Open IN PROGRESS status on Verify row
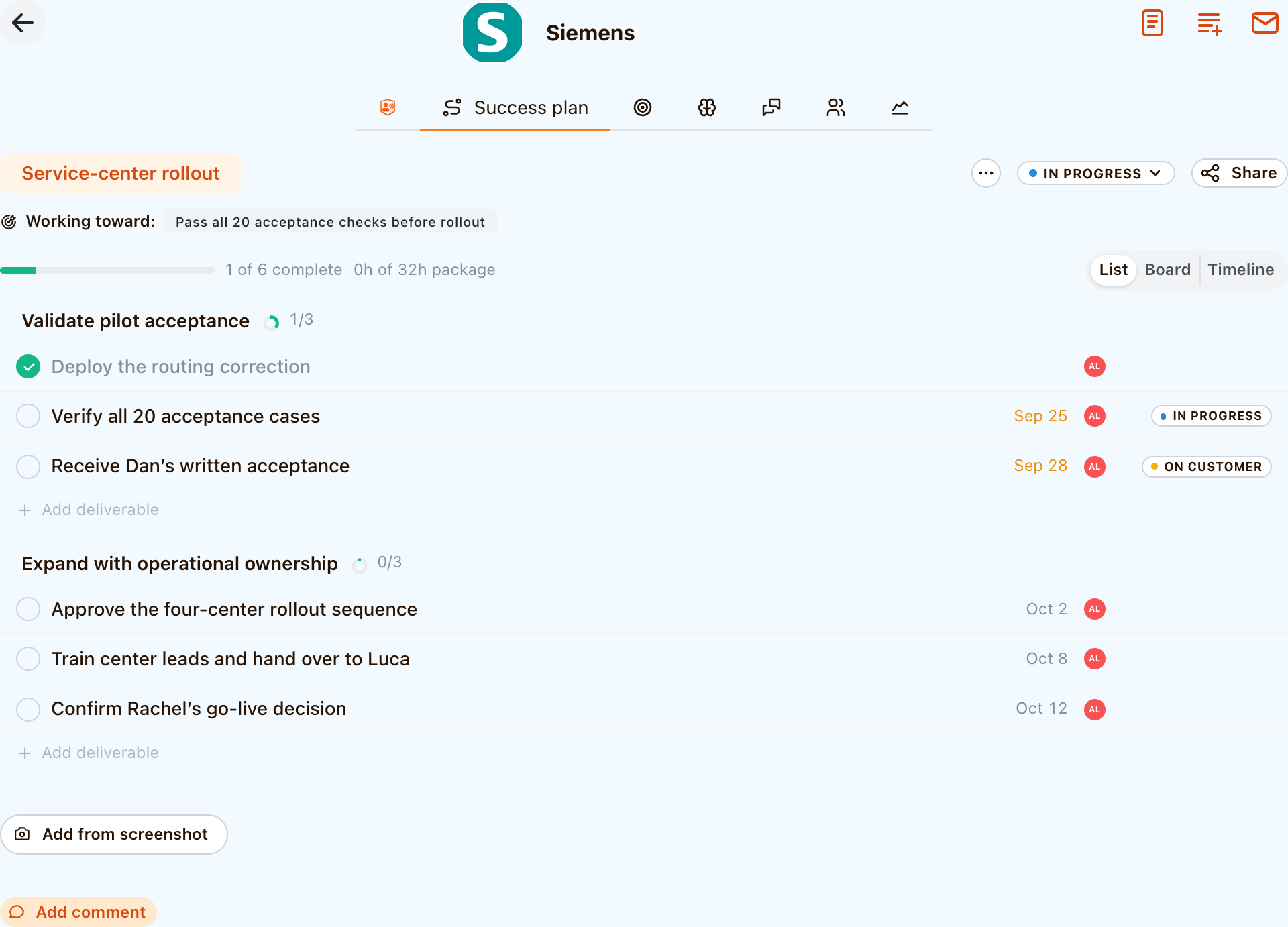 1212,416
